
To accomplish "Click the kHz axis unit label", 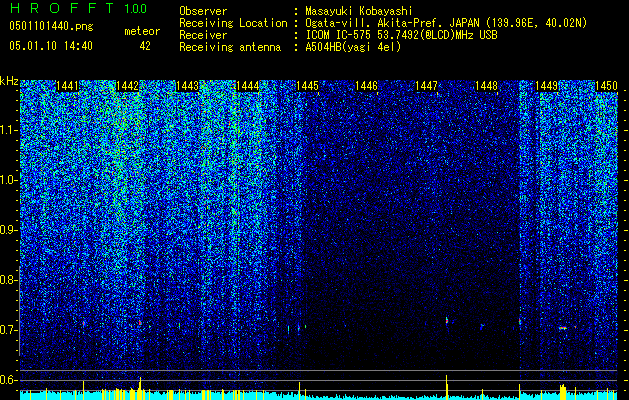I will pos(9,81).
